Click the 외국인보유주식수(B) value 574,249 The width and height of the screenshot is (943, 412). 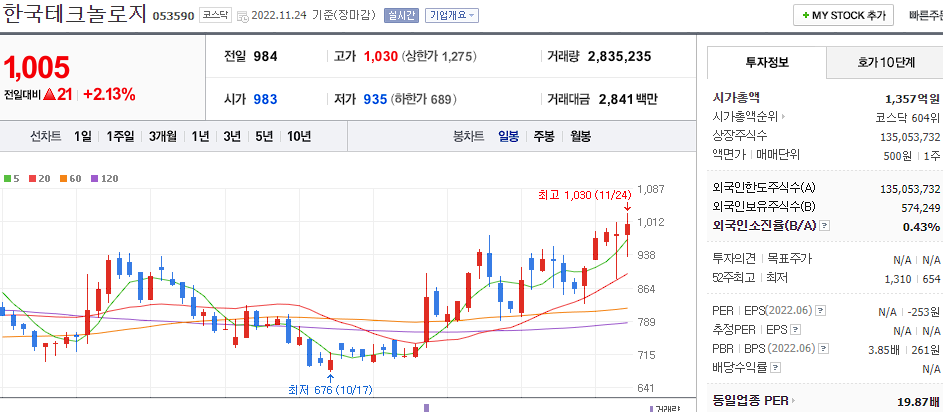click(919, 208)
